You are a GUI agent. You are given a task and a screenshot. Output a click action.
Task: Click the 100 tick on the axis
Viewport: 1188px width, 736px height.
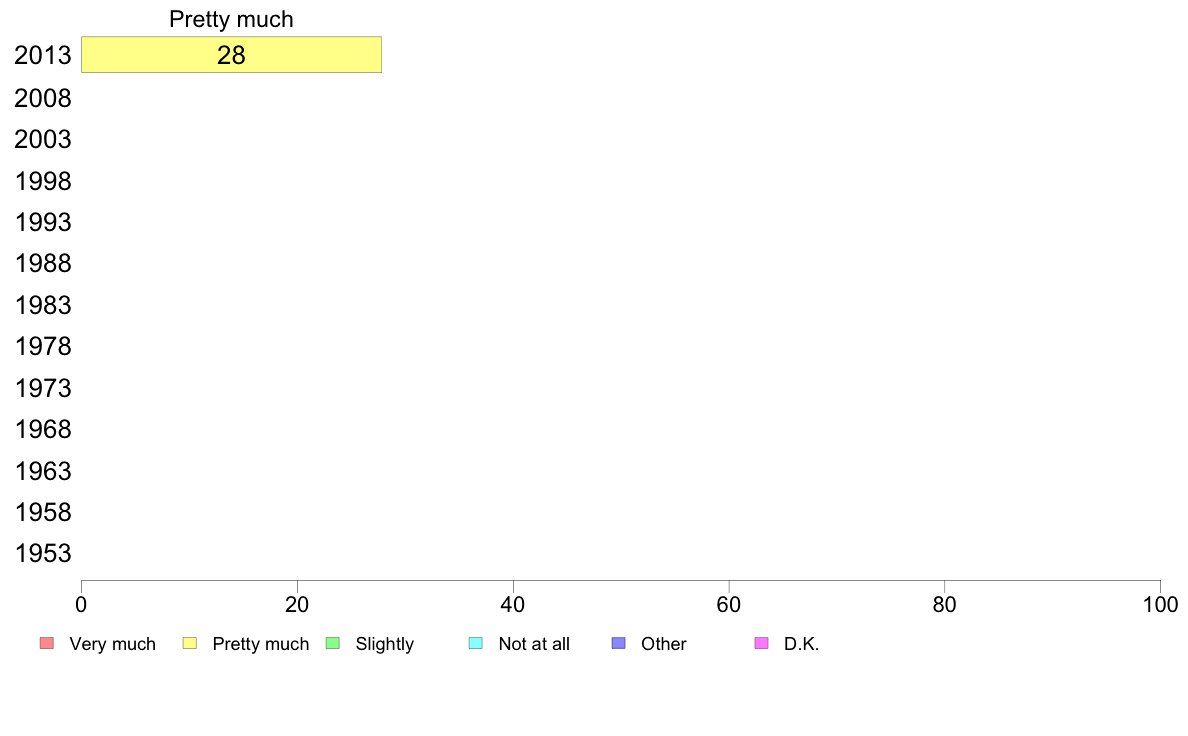(x=1160, y=604)
